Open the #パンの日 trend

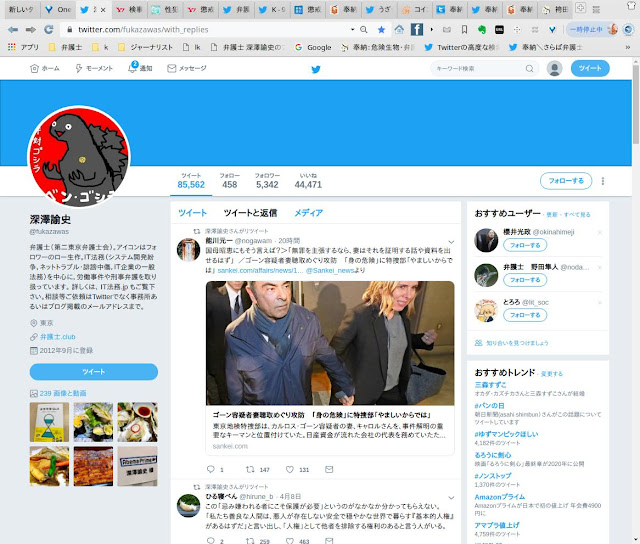489,405
